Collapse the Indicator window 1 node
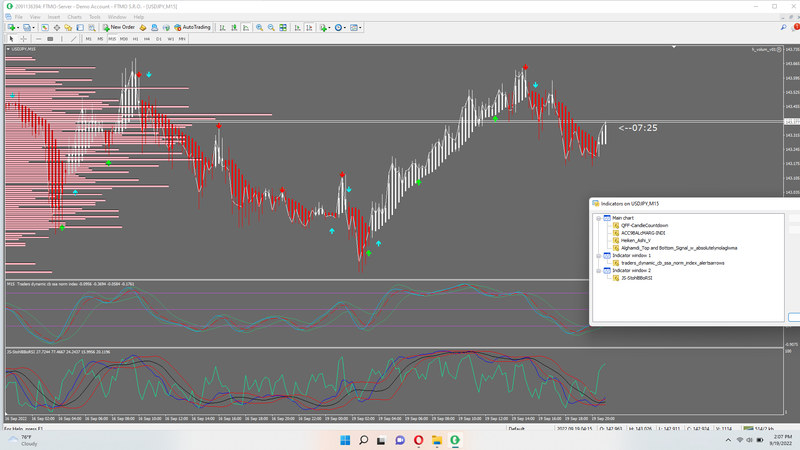The image size is (800, 450). [598, 256]
